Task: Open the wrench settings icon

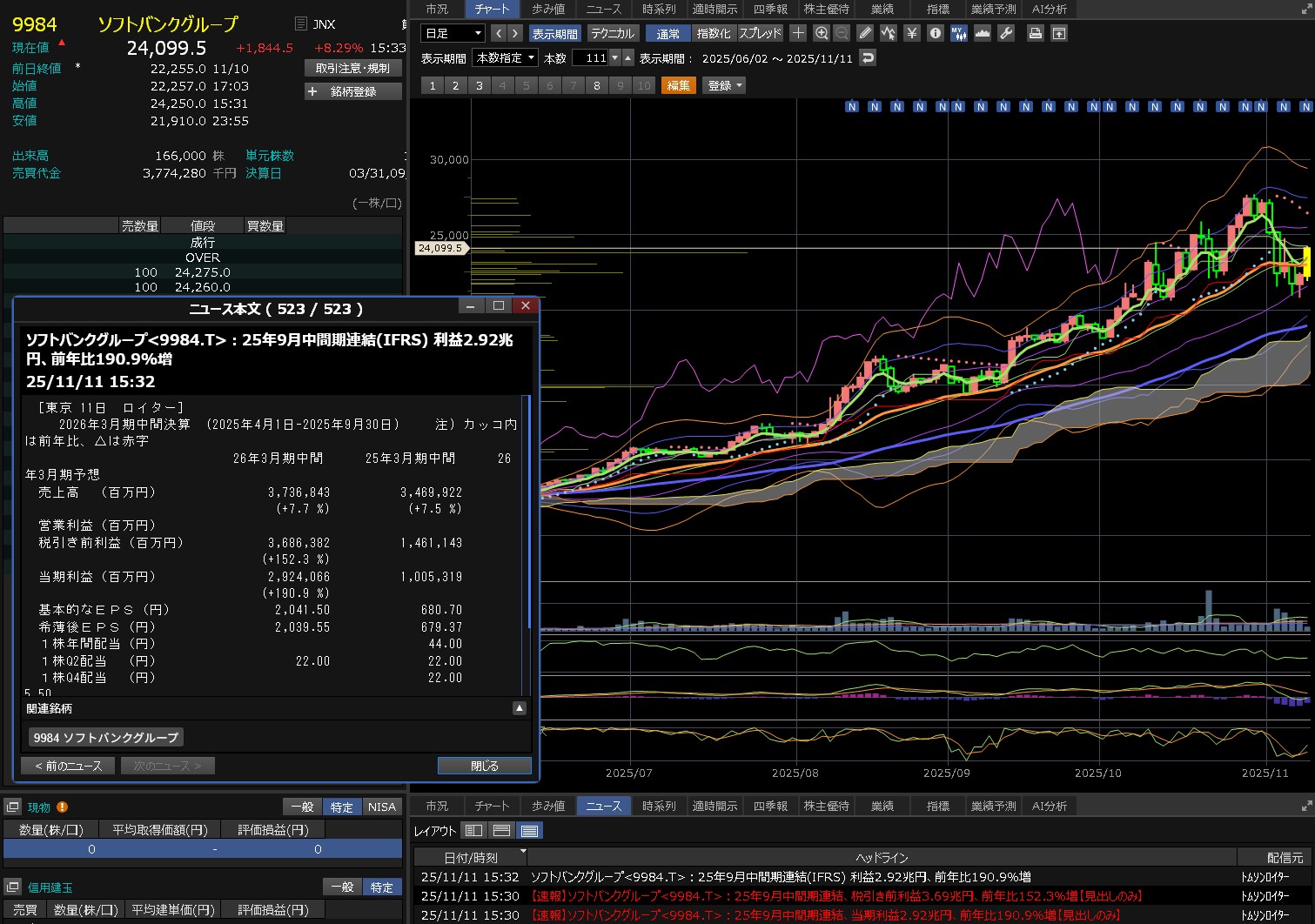Action: pyautogui.click(x=1006, y=33)
